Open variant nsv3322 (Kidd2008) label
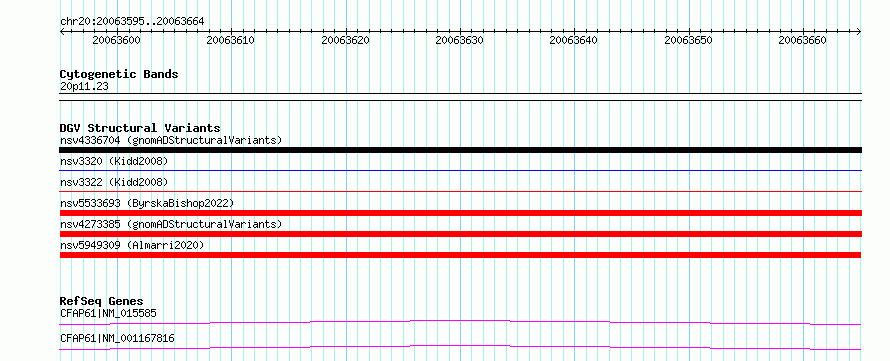Image resolution: width=890 pixels, height=361 pixels. (114, 182)
